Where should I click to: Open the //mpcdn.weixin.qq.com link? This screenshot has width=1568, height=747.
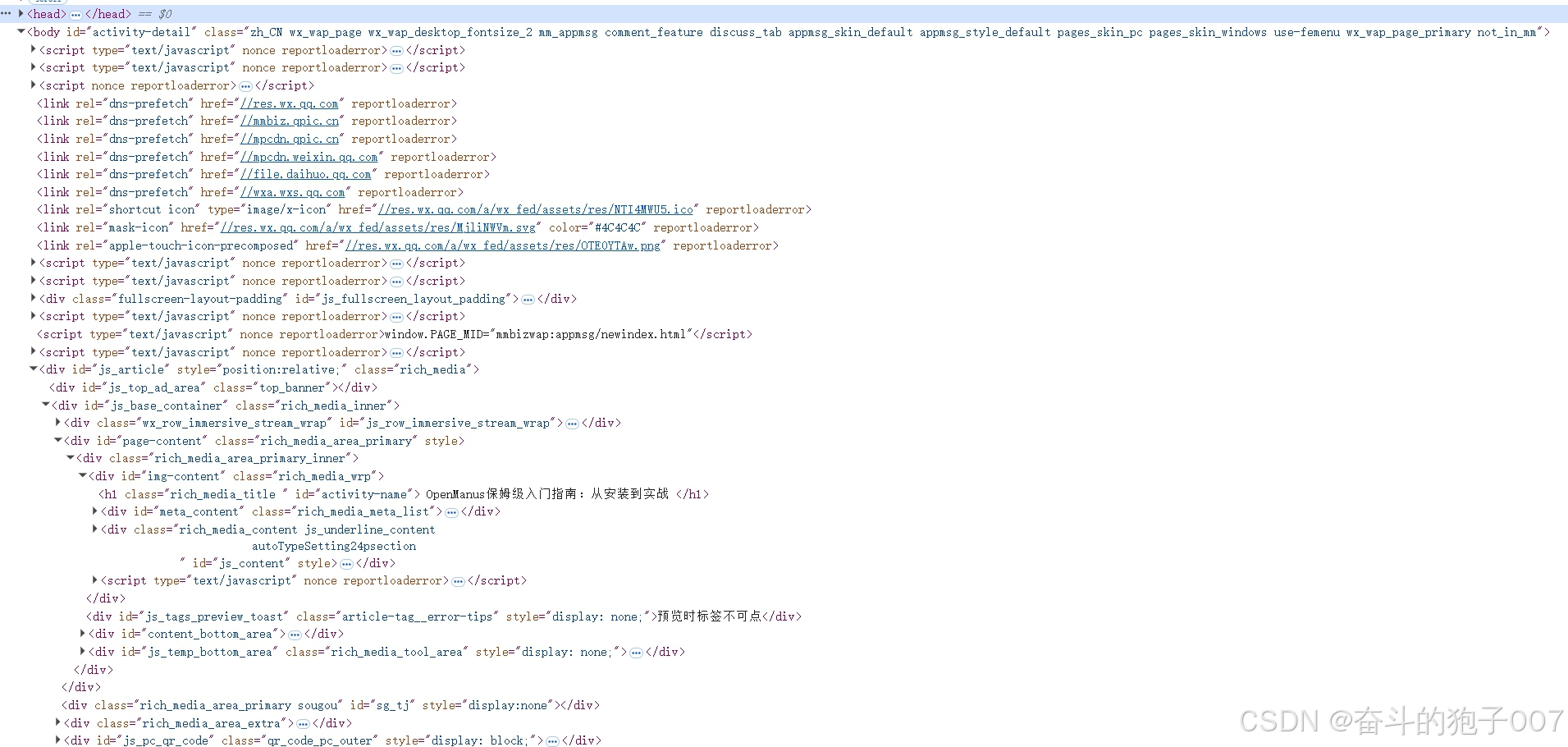pyautogui.click(x=309, y=157)
